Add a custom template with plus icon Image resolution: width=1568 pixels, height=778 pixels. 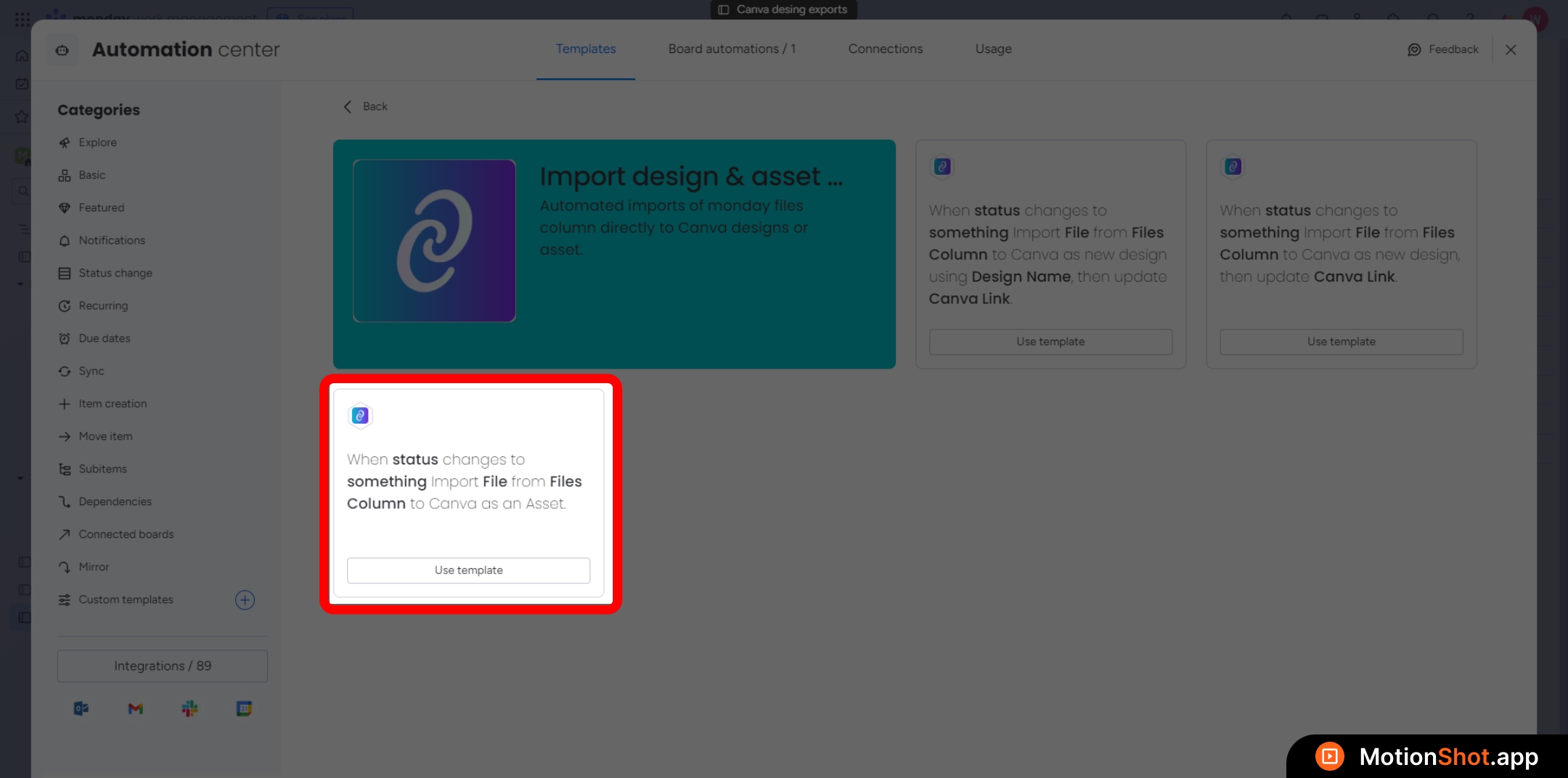pyautogui.click(x=245, y=599)
